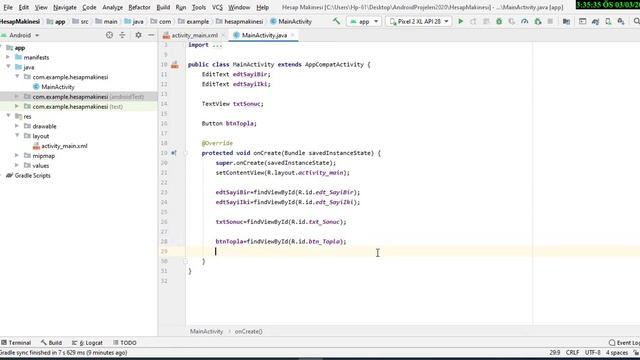The height and width of the screenshot is (360, 640).
Task: Click UTF-8 encoding in status bar
Action: click(x=592, y=352)
